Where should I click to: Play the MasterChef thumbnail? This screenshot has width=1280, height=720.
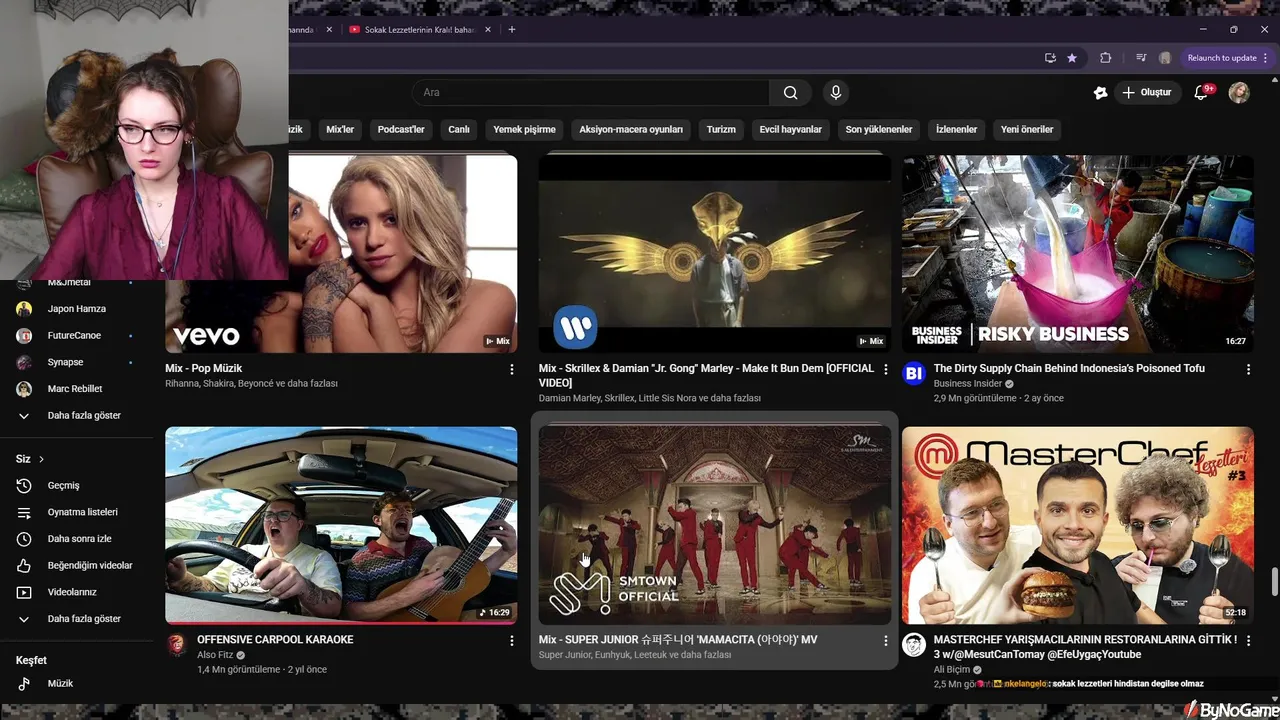tap(1078, 525)
